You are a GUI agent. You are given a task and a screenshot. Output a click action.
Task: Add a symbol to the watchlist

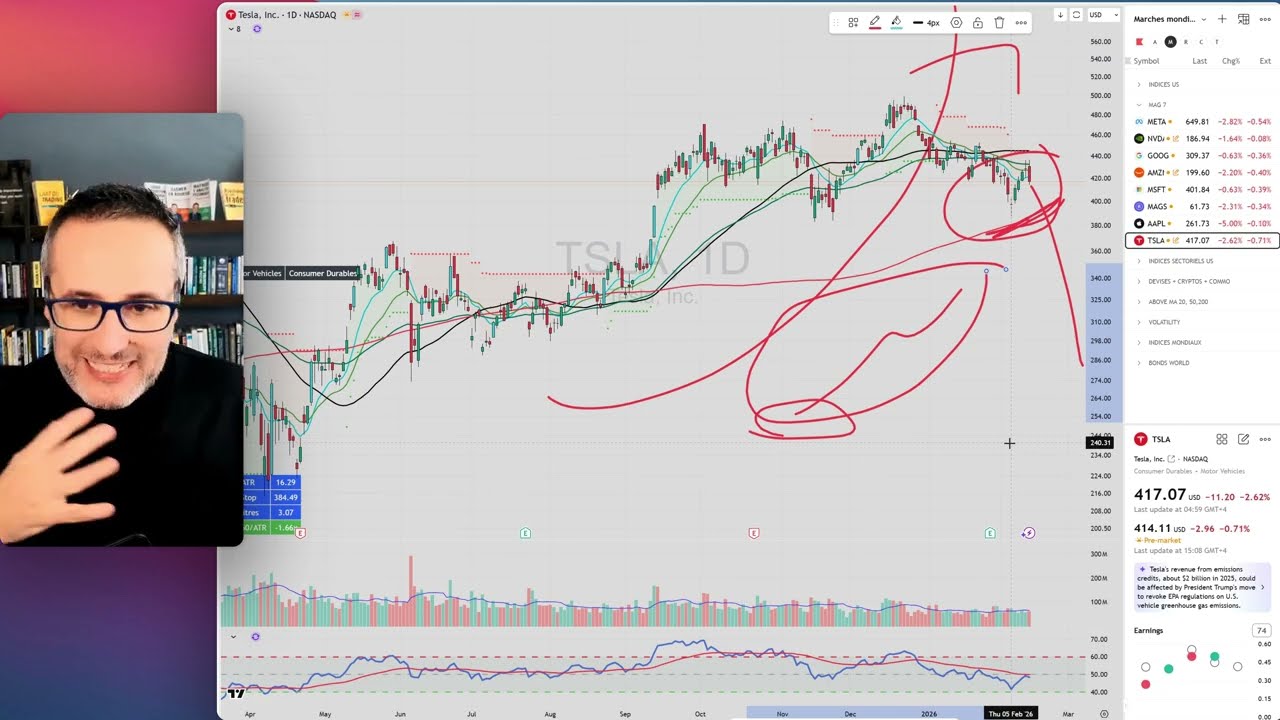tap(1222, 19)
